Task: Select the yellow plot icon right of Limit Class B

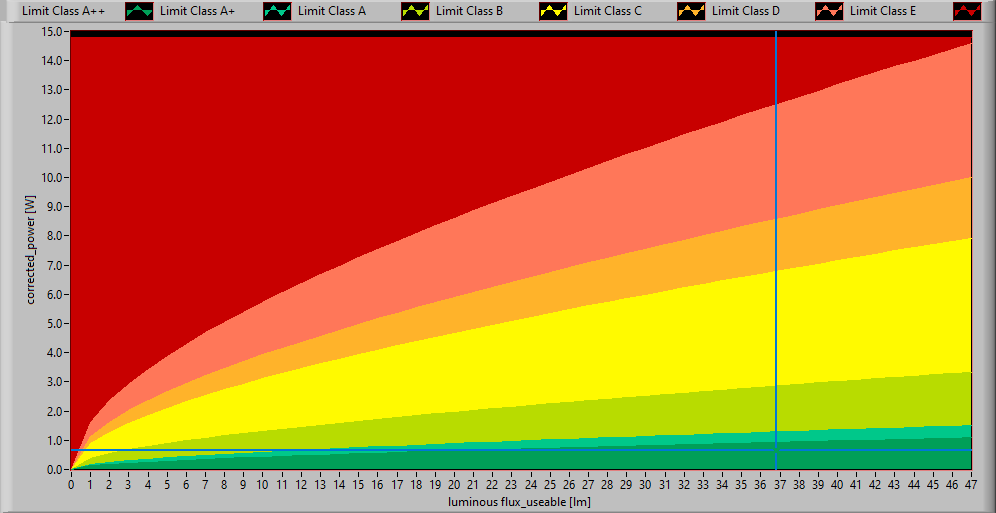Action: (555, 11)
